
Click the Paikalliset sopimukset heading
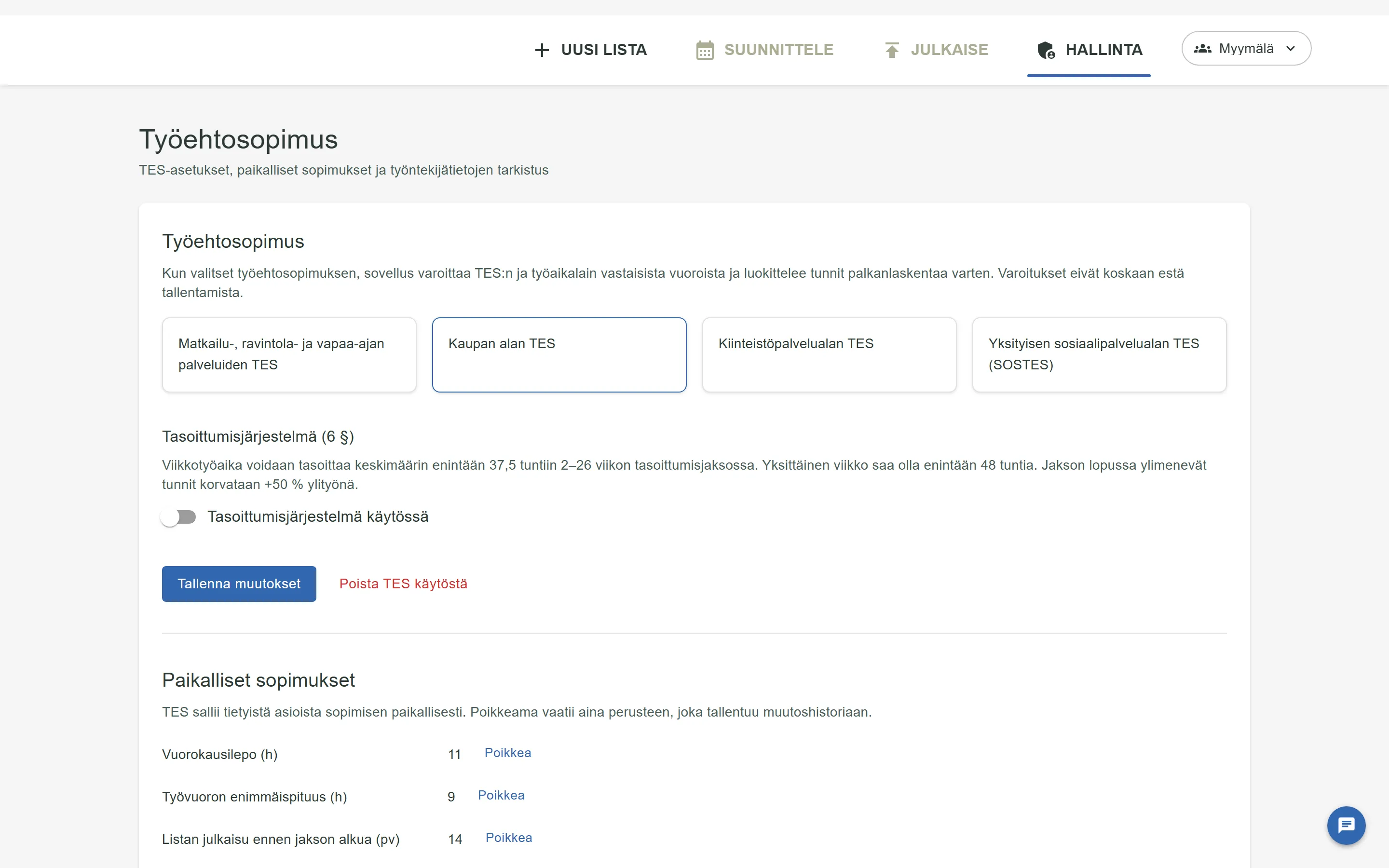tap(259, 680)
